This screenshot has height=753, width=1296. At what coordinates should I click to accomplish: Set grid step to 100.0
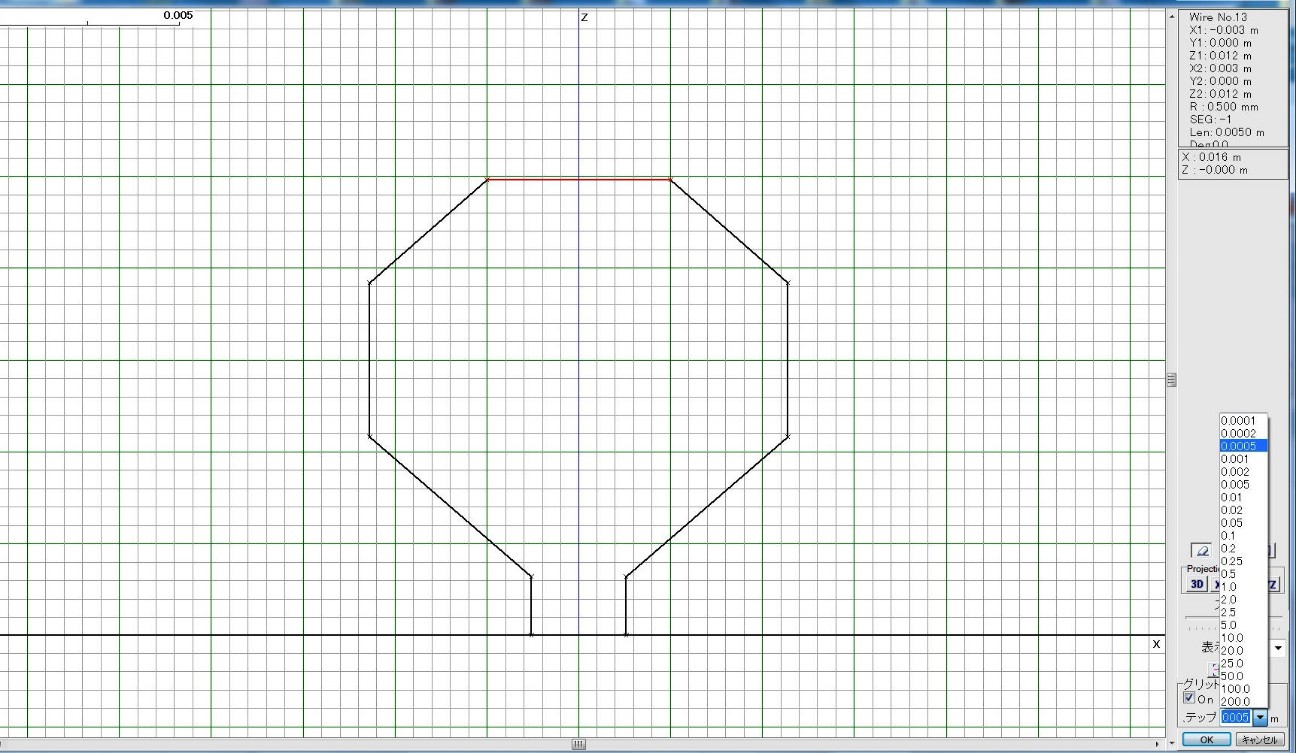pos(1244,689)
